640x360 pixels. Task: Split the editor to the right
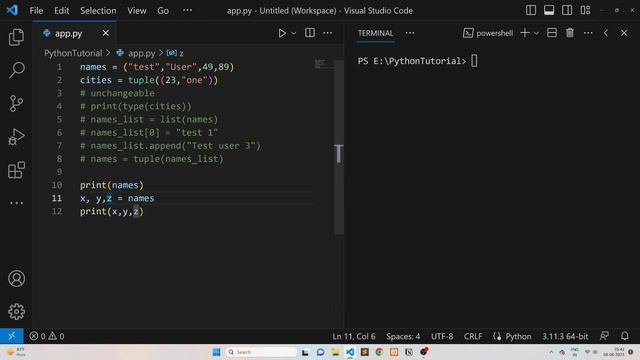pyautogui.click(x=310, y=33)
